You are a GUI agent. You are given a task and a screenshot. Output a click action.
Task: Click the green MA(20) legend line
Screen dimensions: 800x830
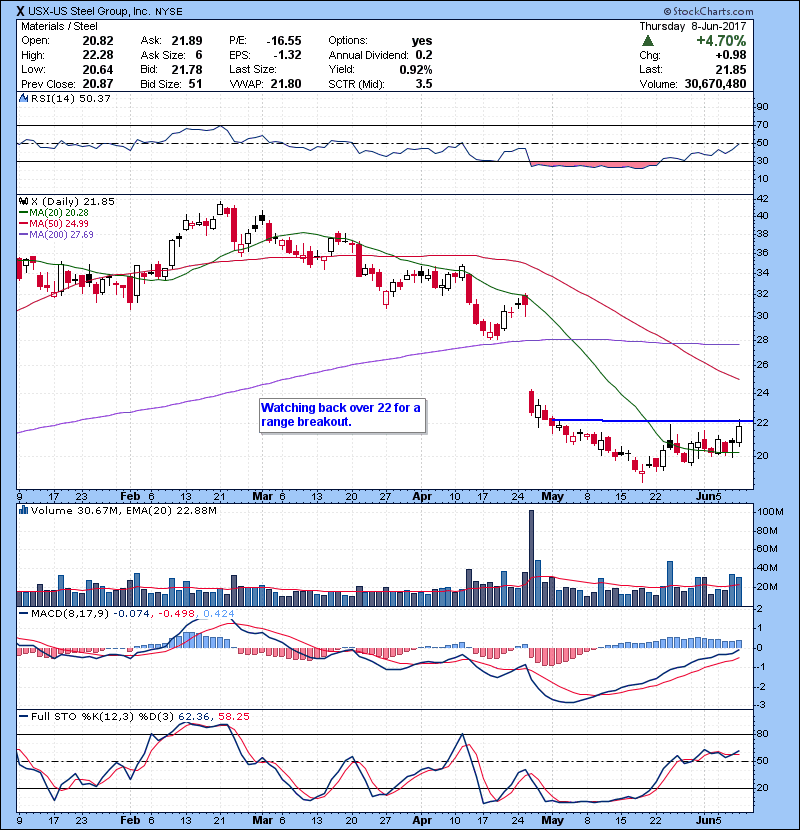click(x=23, y=212)
